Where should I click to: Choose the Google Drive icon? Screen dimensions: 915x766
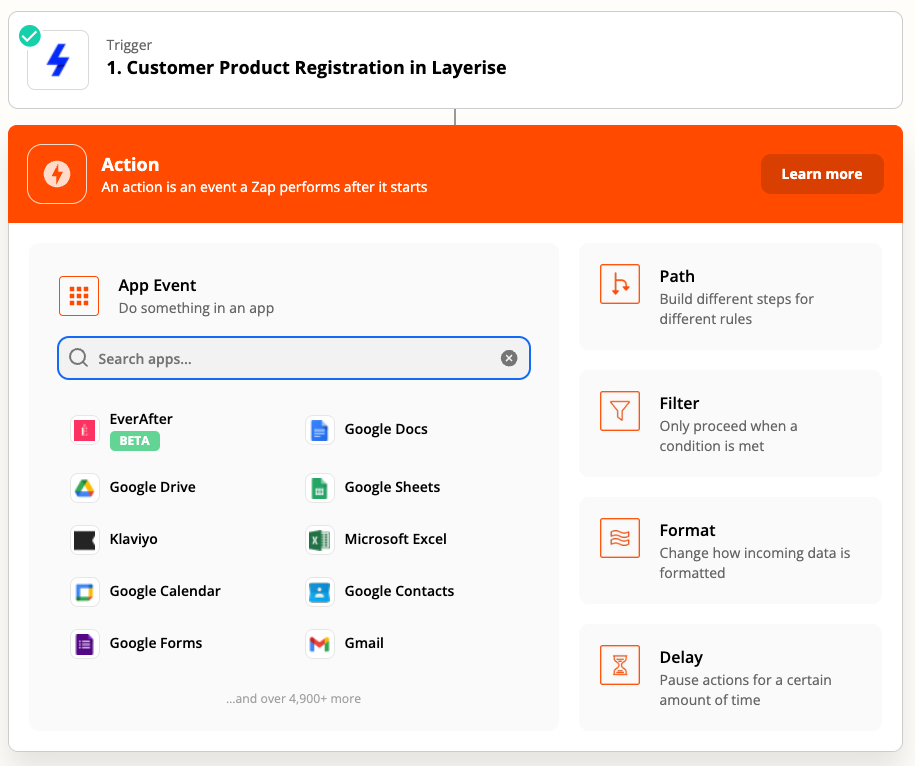pyautogui.click(x=84, y=487)
